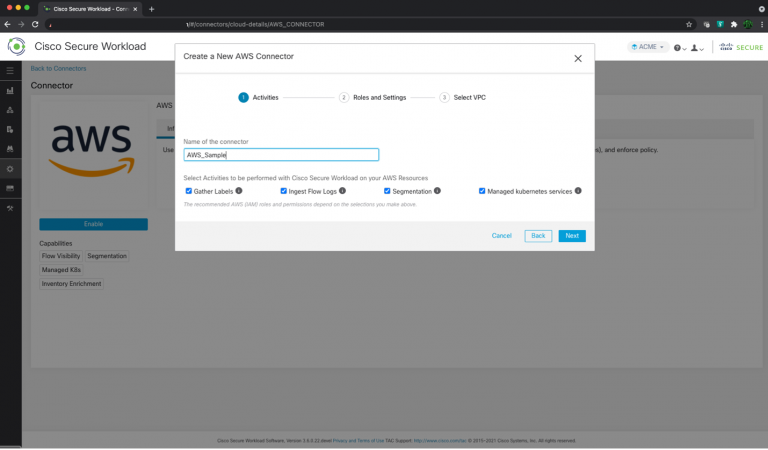Click info icon next to Segmentation
Screen dimensions: 768x450
click(438, 190)
